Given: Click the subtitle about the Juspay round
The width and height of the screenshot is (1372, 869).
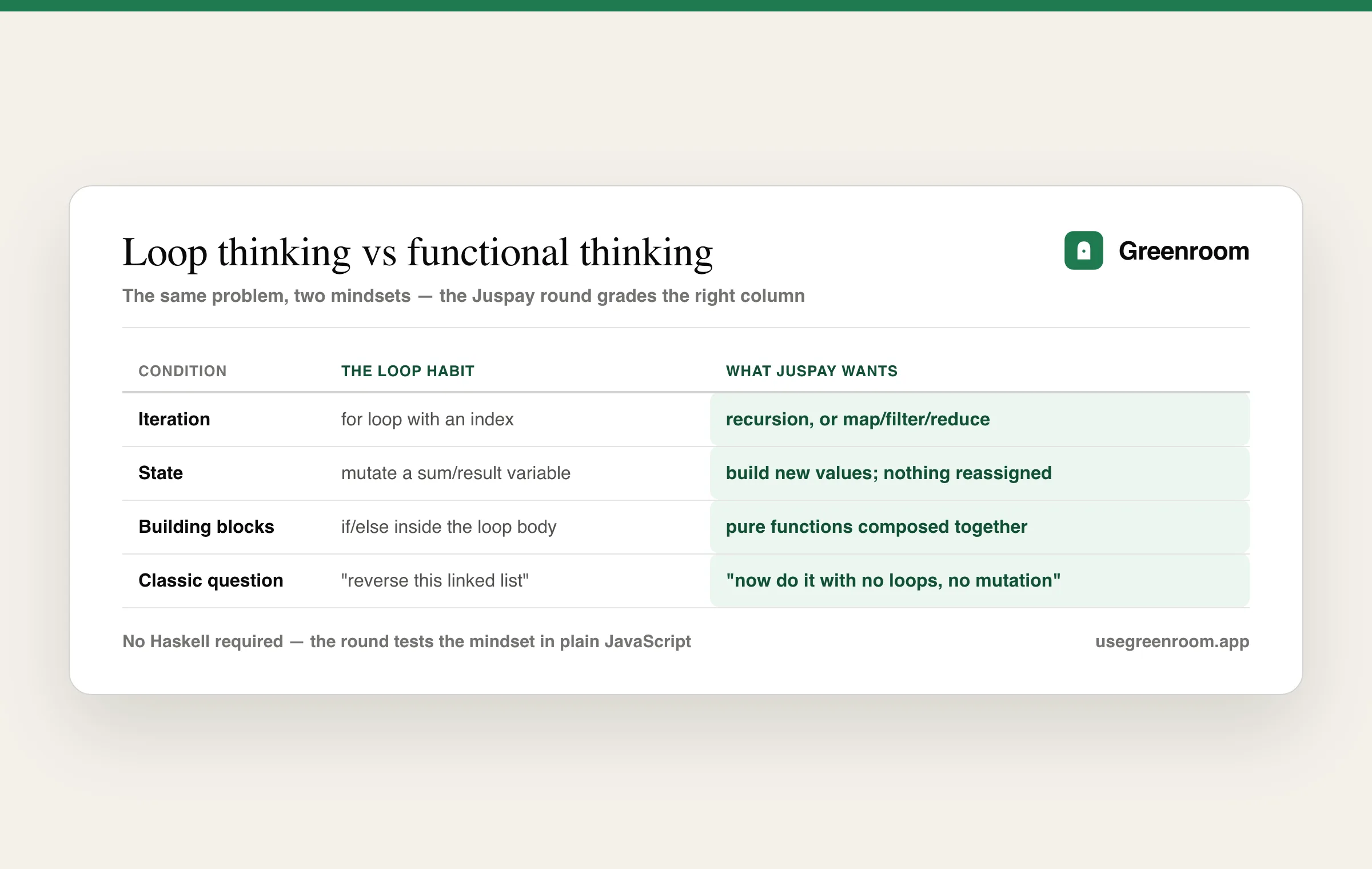Looking at the screenshot, I should click(464, 296).
